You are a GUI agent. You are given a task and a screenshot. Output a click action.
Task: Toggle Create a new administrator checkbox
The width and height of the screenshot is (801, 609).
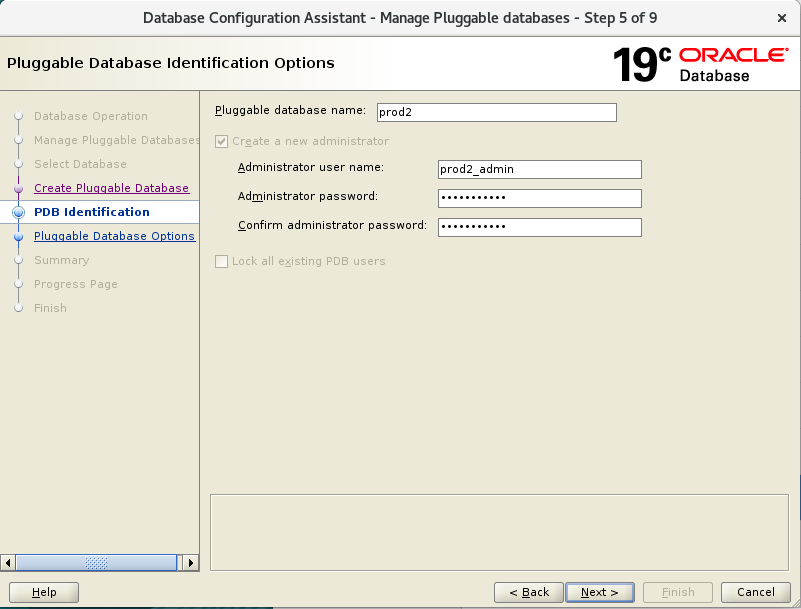(221, 142)
